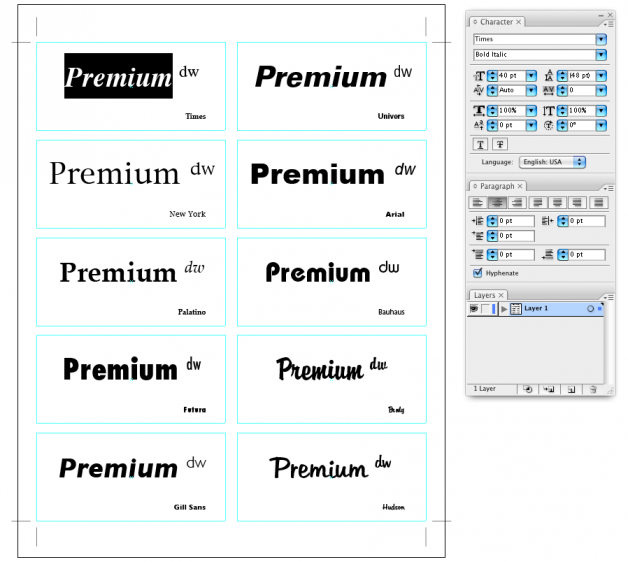Click space before paragraph icon
Screen dimensions: 628x562
click(478, 254)
